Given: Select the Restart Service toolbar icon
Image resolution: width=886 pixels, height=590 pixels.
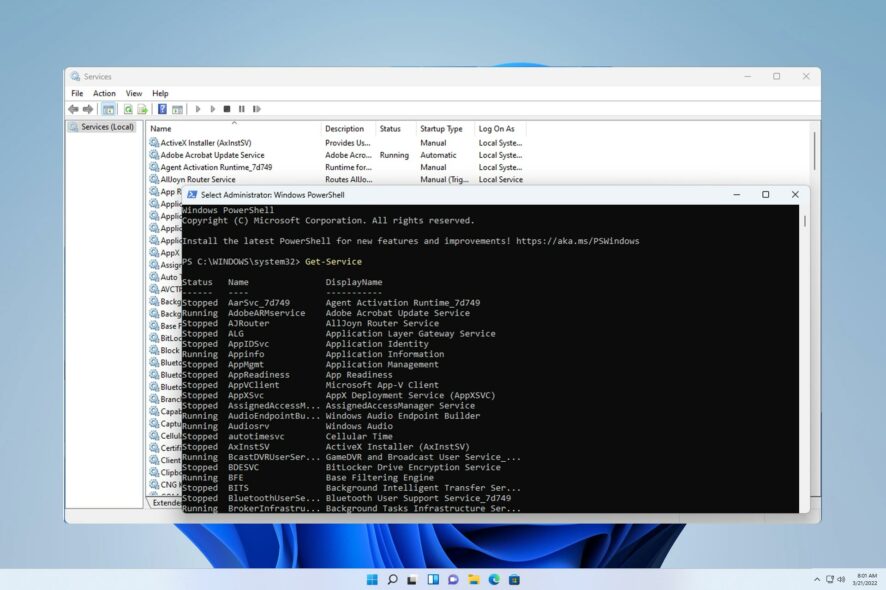Looking at the screenshot, I should (257, 109).
